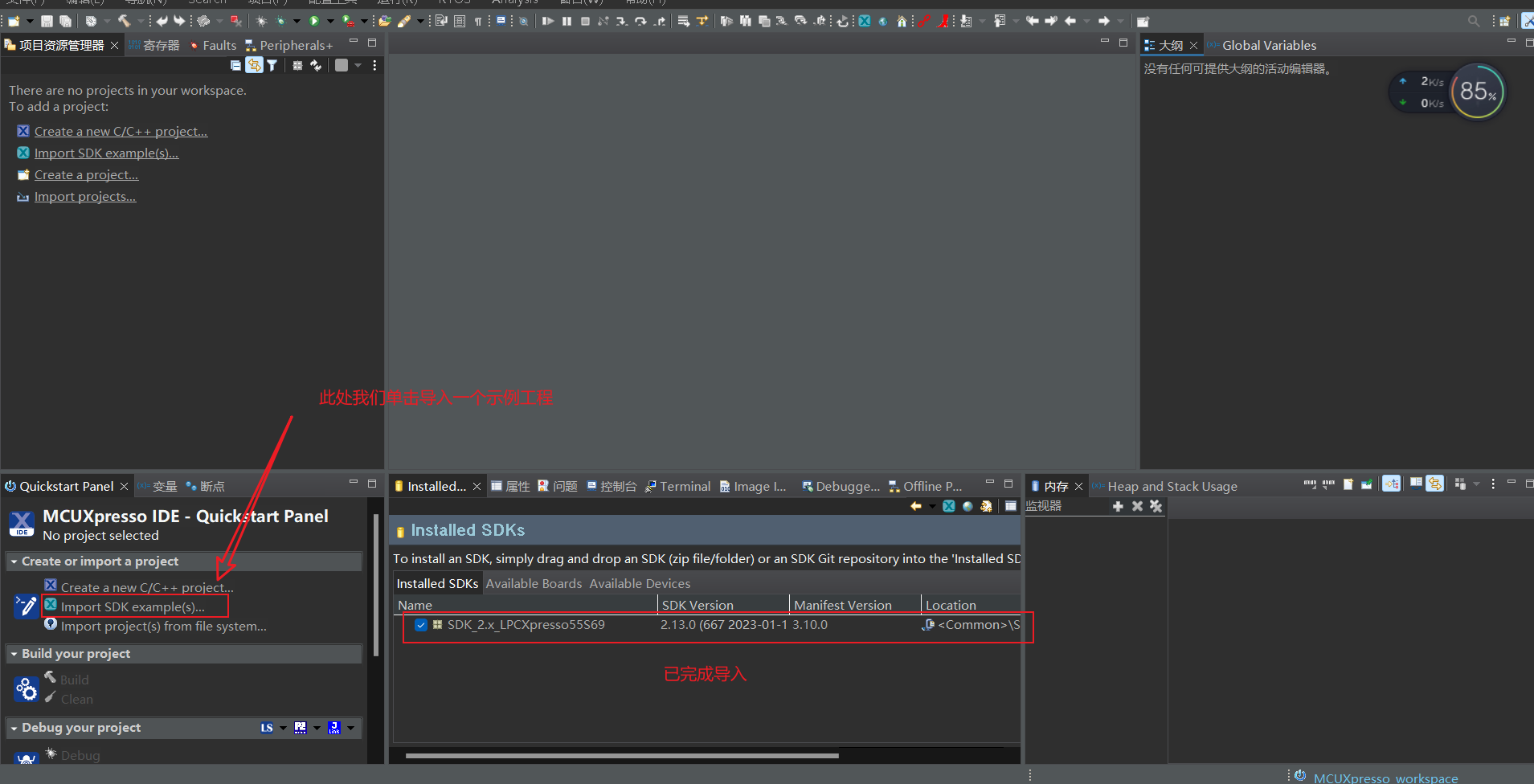Screen dimensions: 1534x784
Task: Click the Step Over icon
Action: [640, 21]
